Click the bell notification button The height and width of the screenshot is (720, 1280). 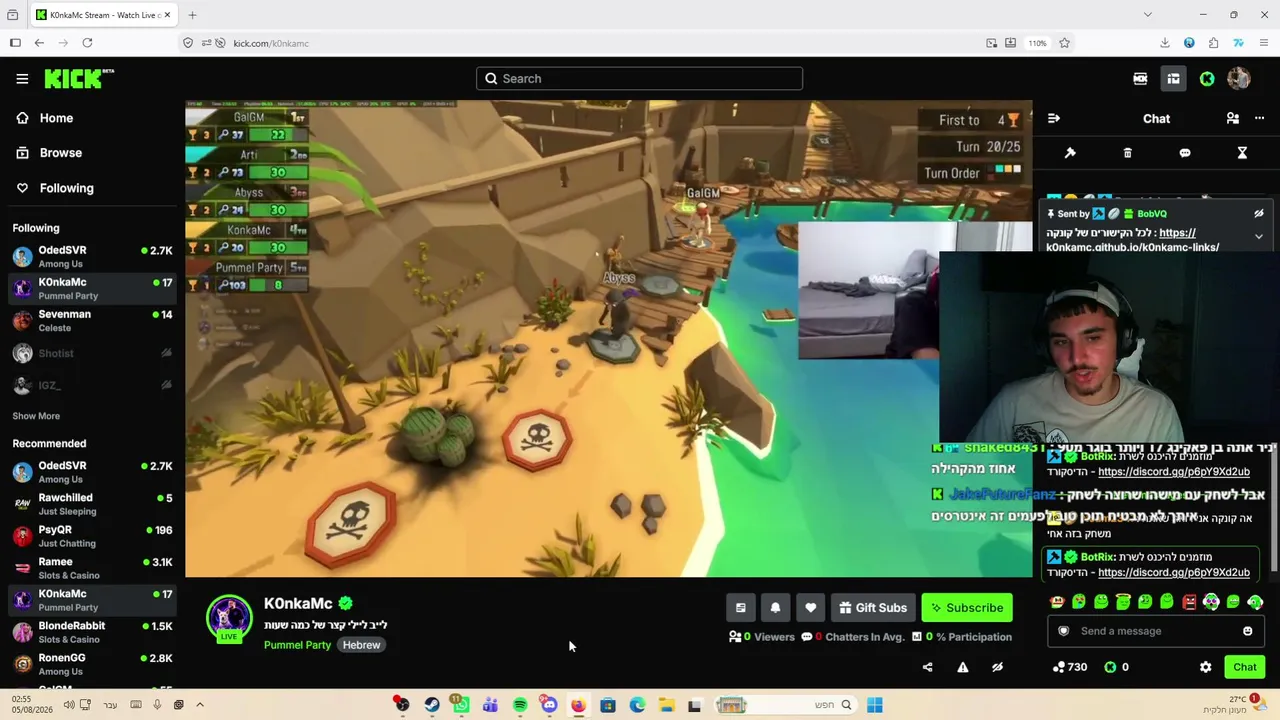click(775, 607)
